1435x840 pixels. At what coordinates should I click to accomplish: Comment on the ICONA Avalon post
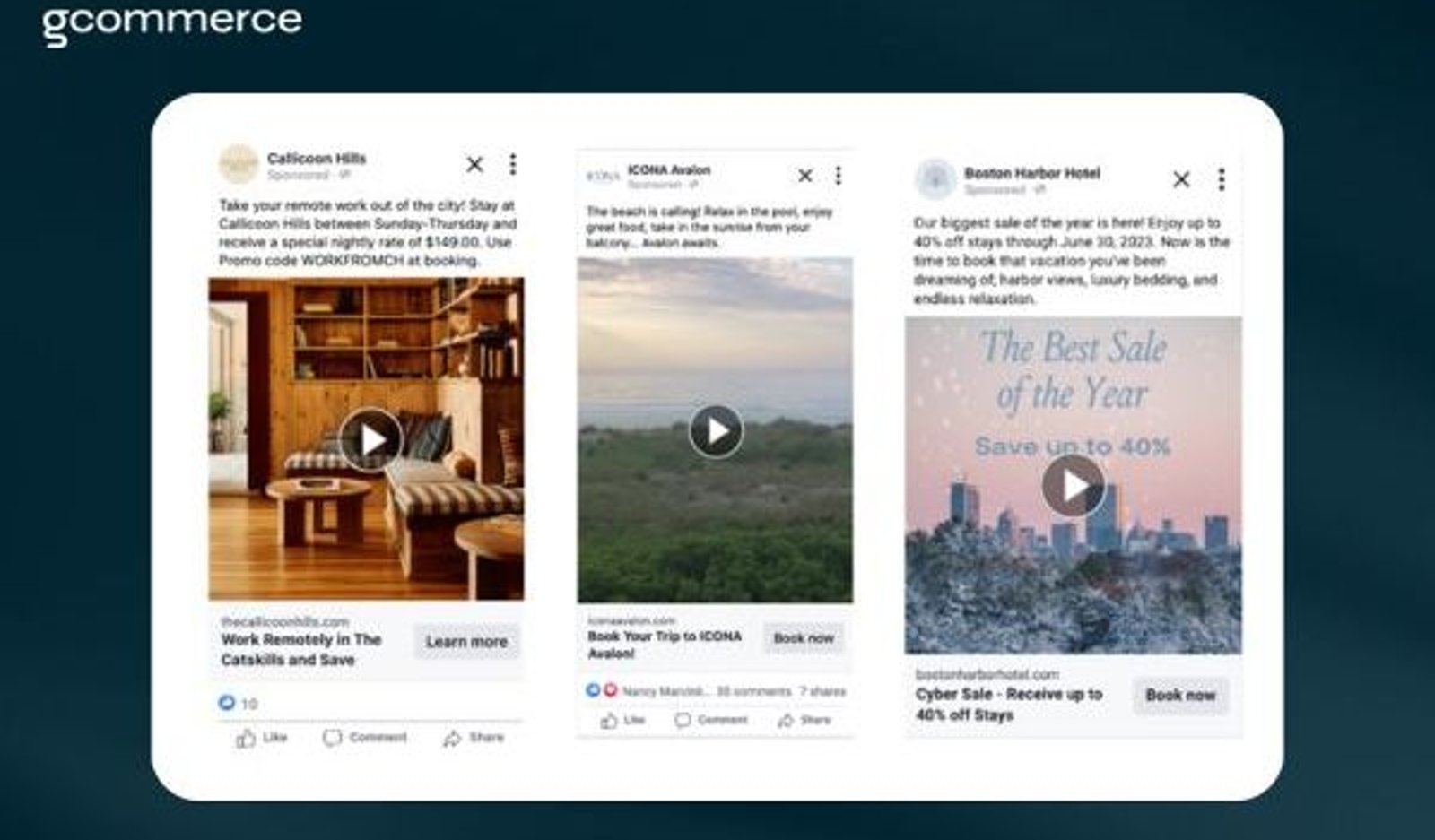click(711, 720)
